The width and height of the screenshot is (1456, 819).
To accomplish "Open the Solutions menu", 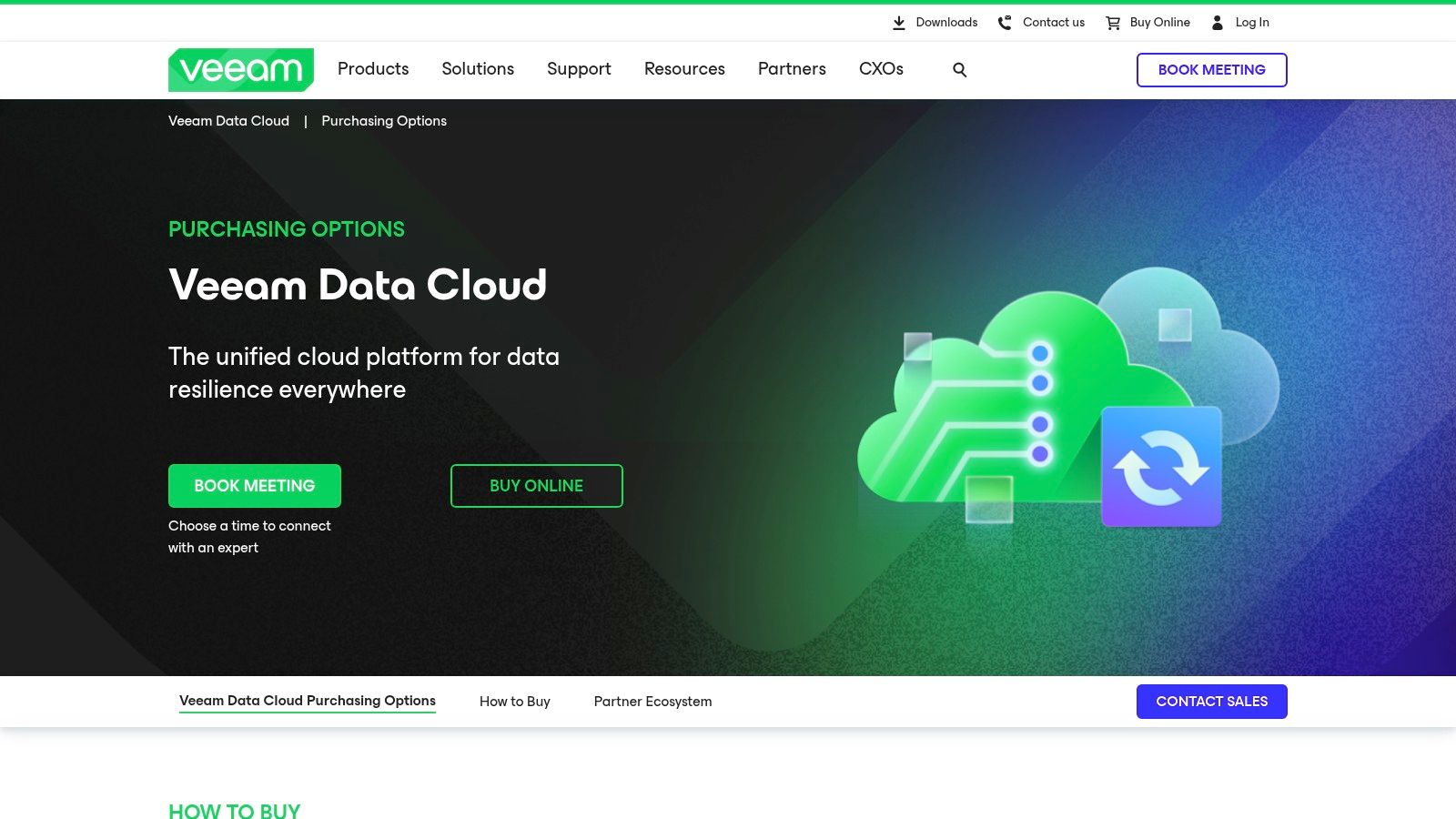I will pyautogui.click(x=478, y=69).
